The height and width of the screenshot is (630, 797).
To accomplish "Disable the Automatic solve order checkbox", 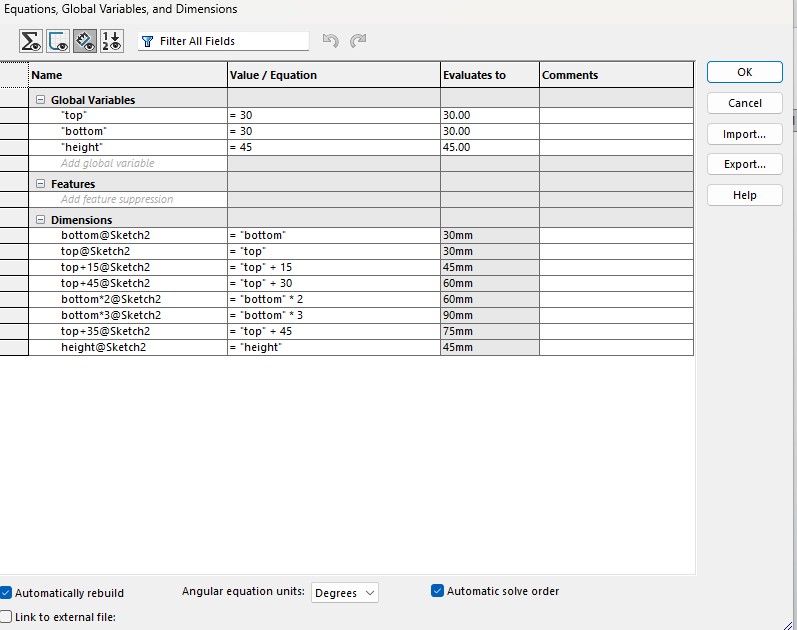I will pyautogui.click(x=437, y=591).
